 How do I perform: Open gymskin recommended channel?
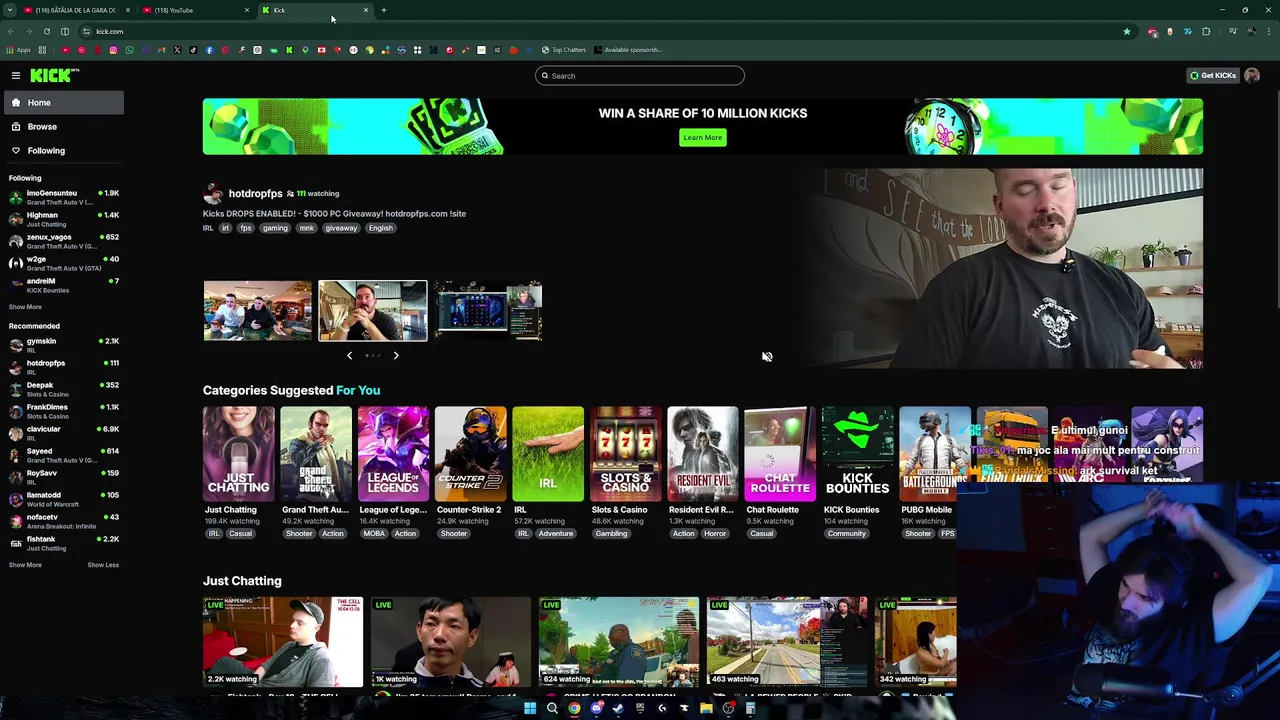(x=63, y=345)
